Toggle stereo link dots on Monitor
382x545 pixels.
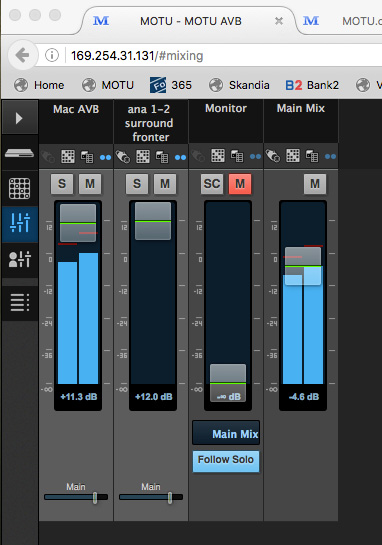pyautogui.click(x=255, y=157)
